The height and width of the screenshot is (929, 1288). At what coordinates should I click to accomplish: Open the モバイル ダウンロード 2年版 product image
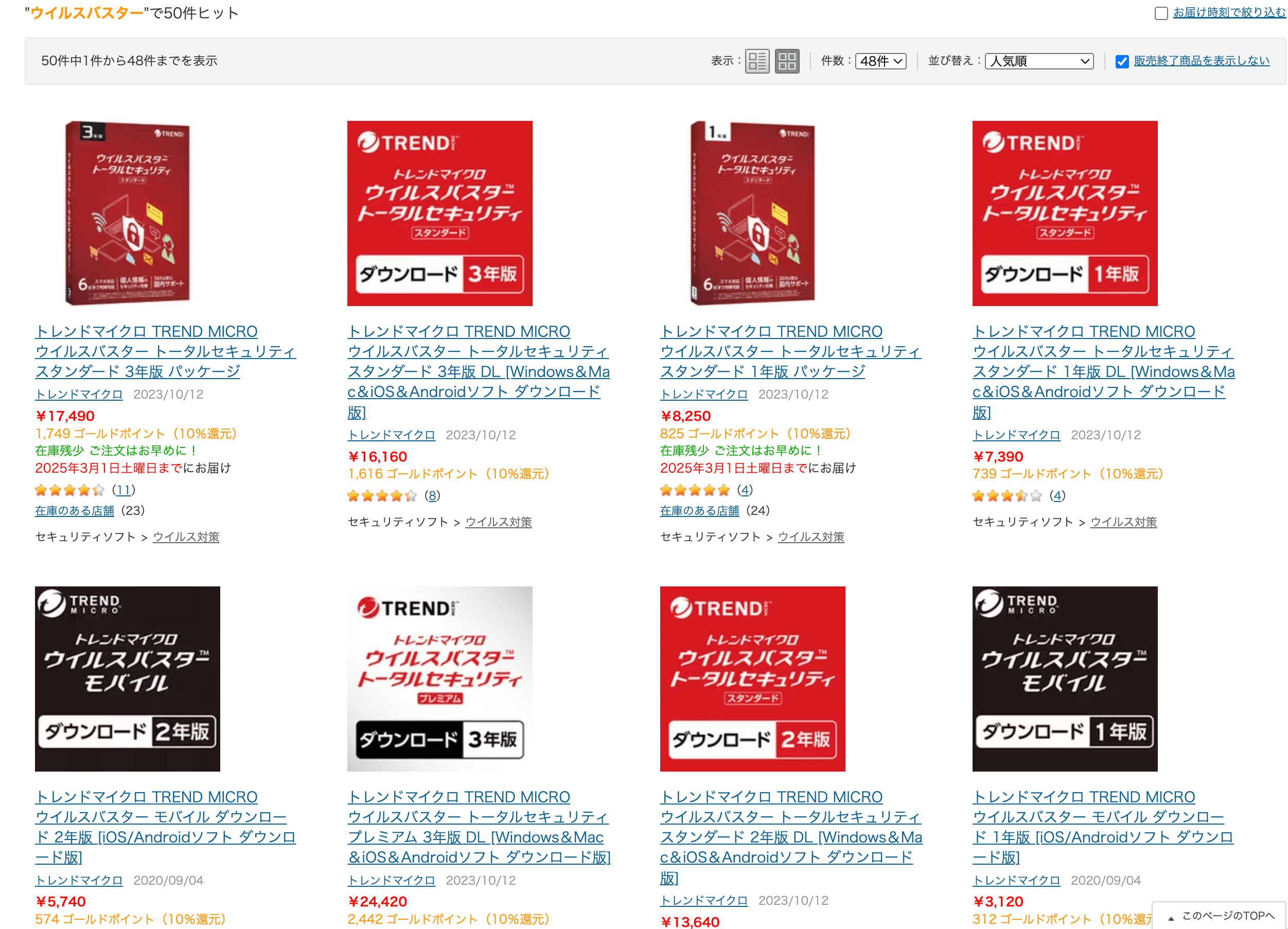pos(127,678)
